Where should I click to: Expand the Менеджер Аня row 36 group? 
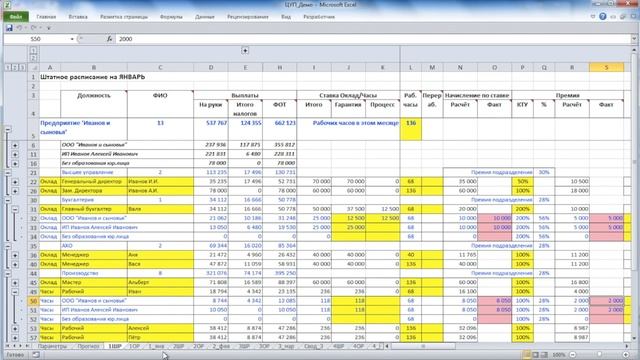click(15, 255)
